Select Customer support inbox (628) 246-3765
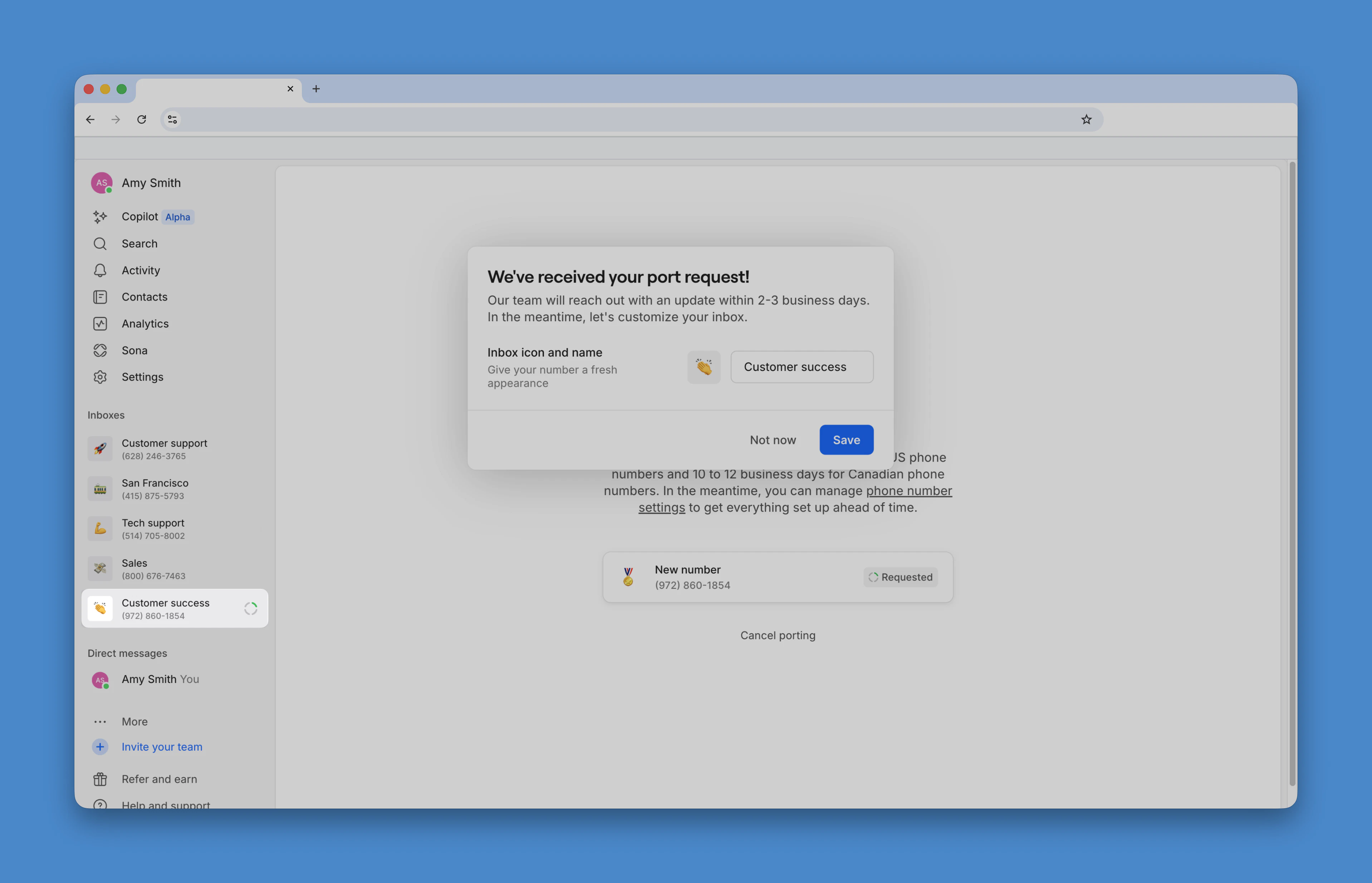Viewport: 1372px width, 883px height. point(175,449)
